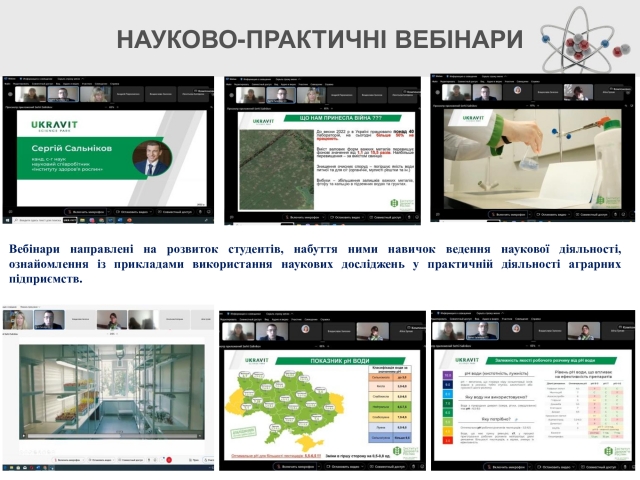Click Совместный доступ under ПОКАЗНИК pH ВОДИ slide
This screenshot has height=480, width=640.
pyautogui.click(x=387, y=467)
